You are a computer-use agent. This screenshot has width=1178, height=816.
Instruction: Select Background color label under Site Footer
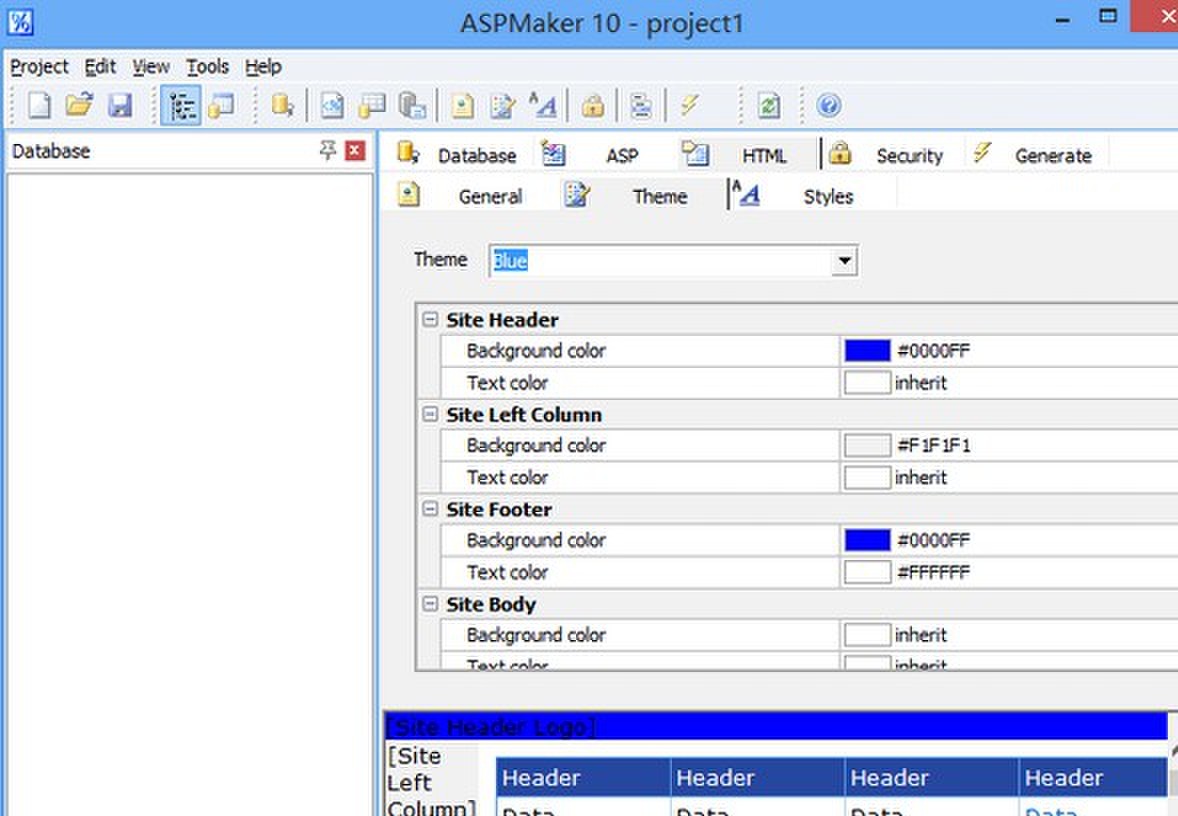[x=536, y=540]
